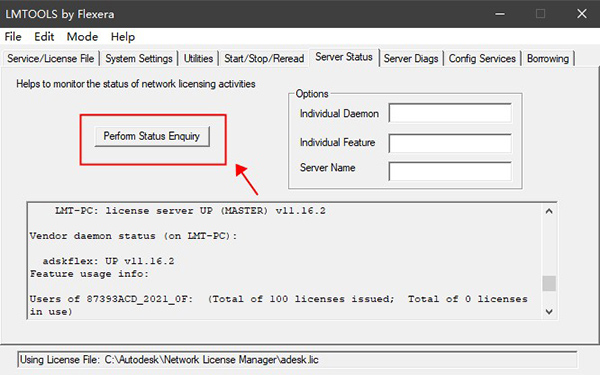600x375 pixels.
Task: Click the status output scroll up arrow
Action: click(x=549, y=211)
